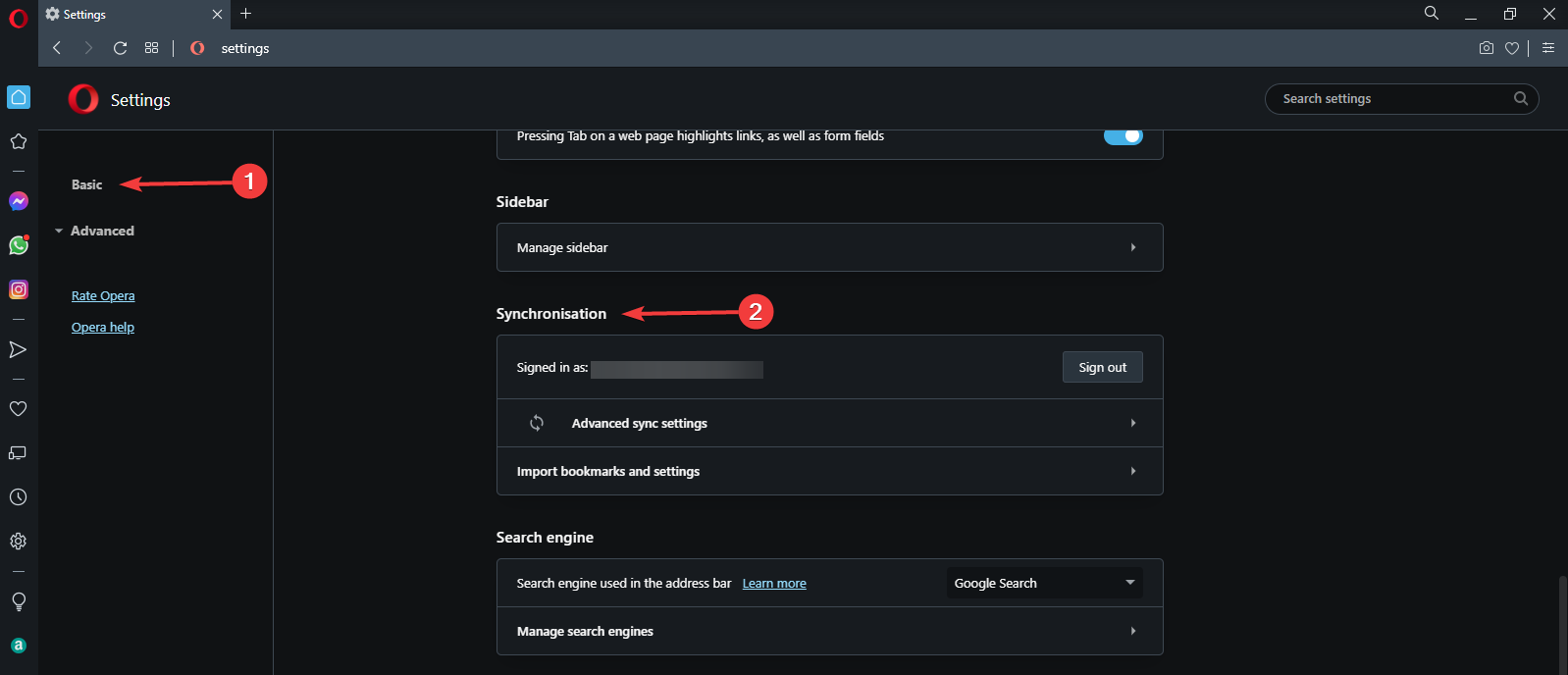Open WhatsApp in the sidebar
Screen dimensions: 1568x675
click(19, 245)
